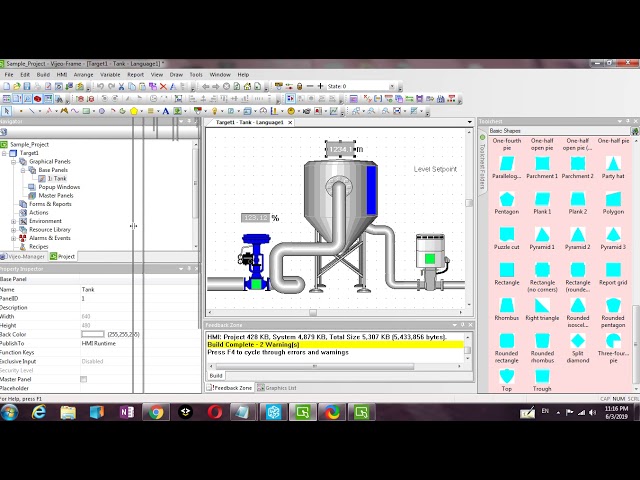Expand the Environment tree node
640x480 pixels.
tap(13, 221)
